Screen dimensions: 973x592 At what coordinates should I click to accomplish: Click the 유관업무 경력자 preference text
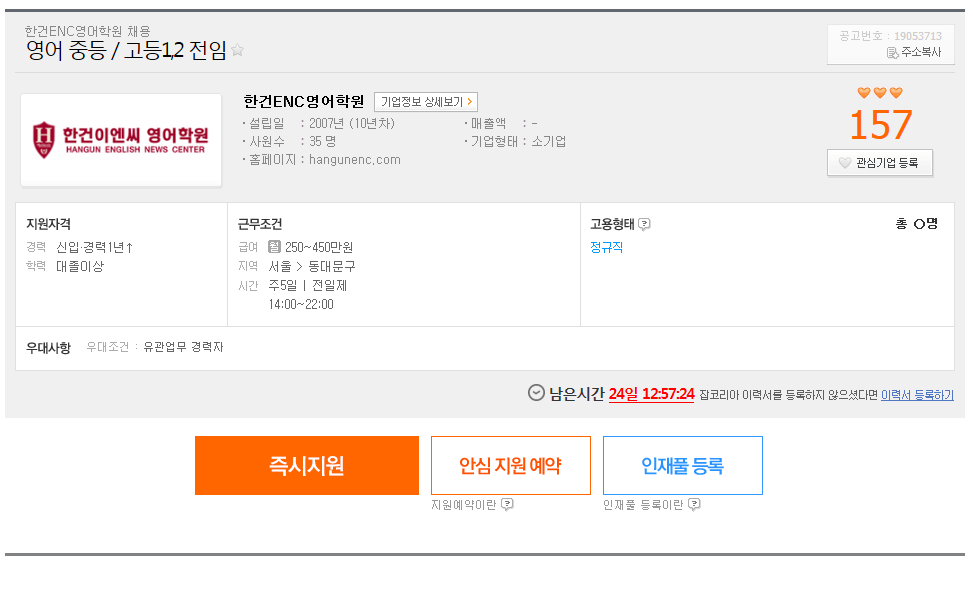point(183,347)
